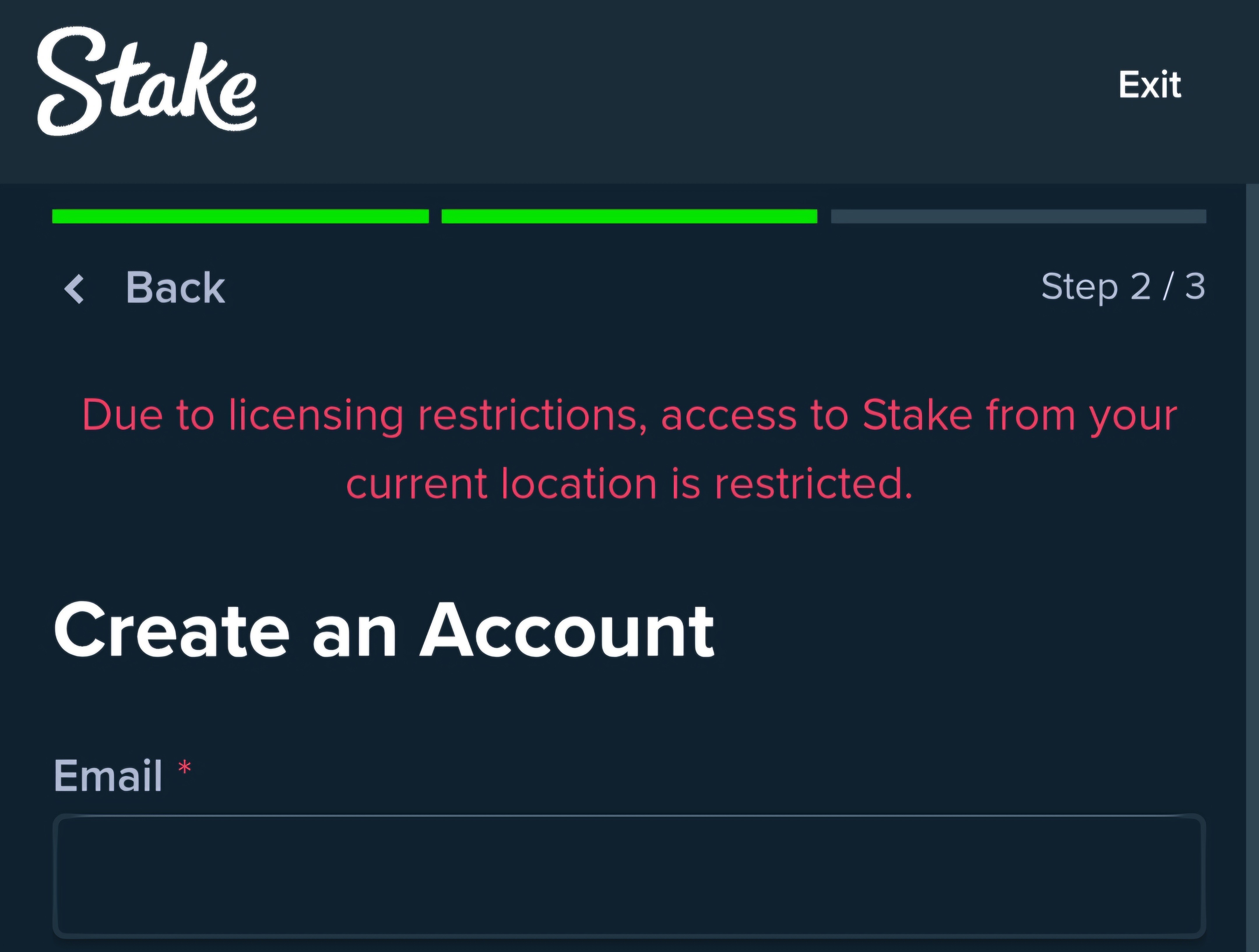Click the Create an Account heading

click(384, 630)
